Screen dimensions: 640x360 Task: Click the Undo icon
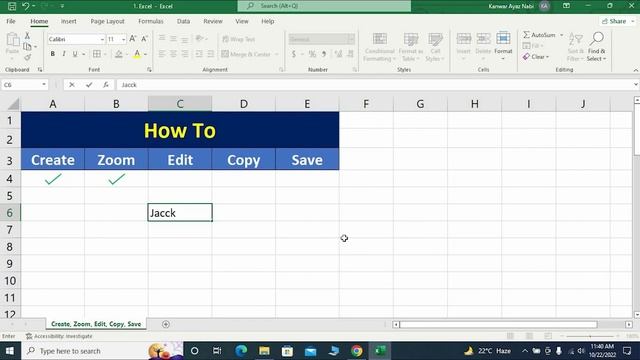click(x=25, y=6)
